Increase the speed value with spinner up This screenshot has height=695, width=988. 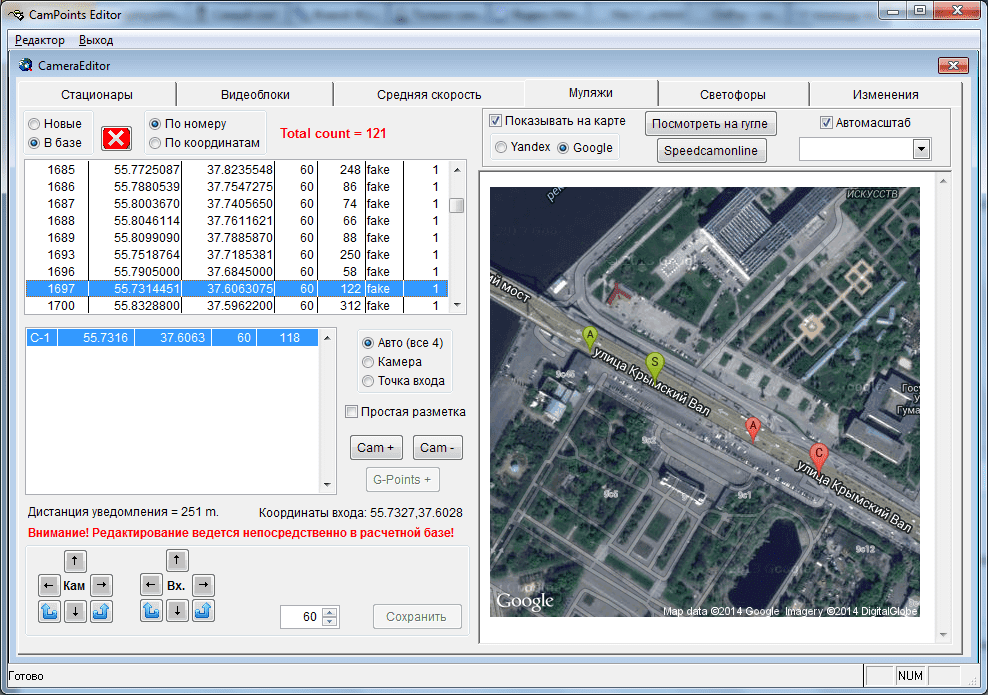[330, 612]
